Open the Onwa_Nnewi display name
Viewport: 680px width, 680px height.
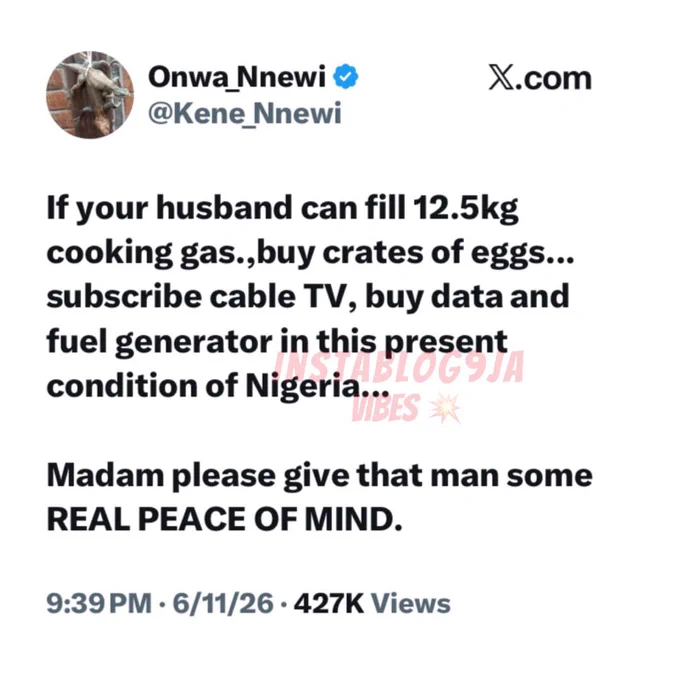coord(237,76)
